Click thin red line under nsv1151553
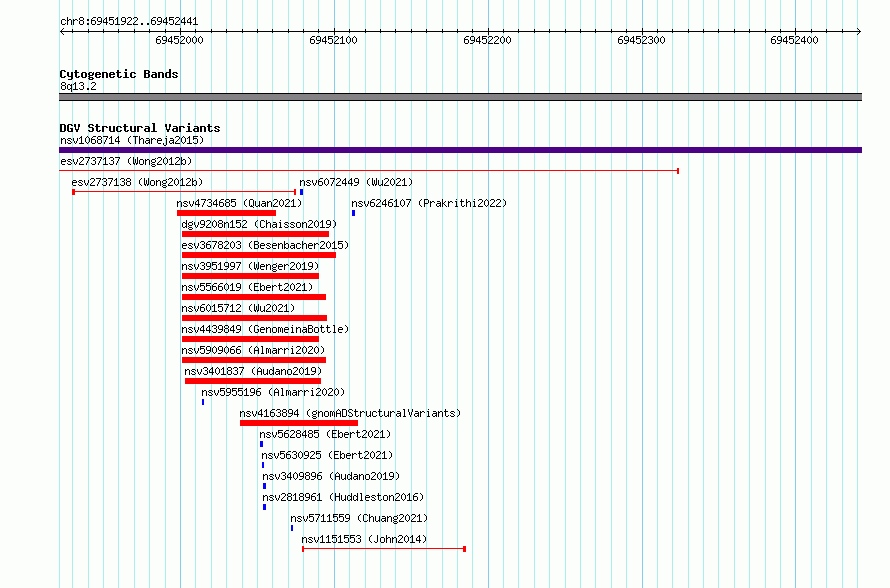 pyautogui.click(x=384, y=549)
